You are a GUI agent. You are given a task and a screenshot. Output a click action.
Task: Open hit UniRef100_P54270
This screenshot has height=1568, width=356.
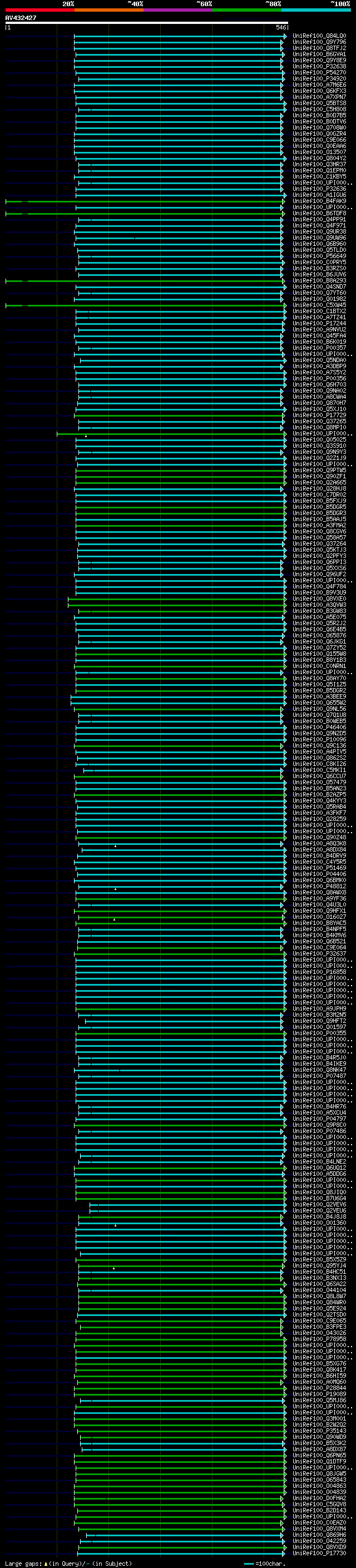(319, 72)
